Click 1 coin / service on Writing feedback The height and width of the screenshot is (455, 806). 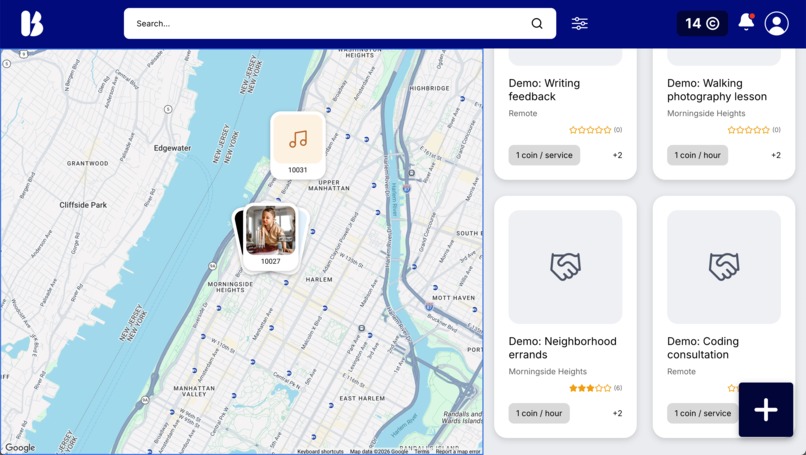(544, 155)
